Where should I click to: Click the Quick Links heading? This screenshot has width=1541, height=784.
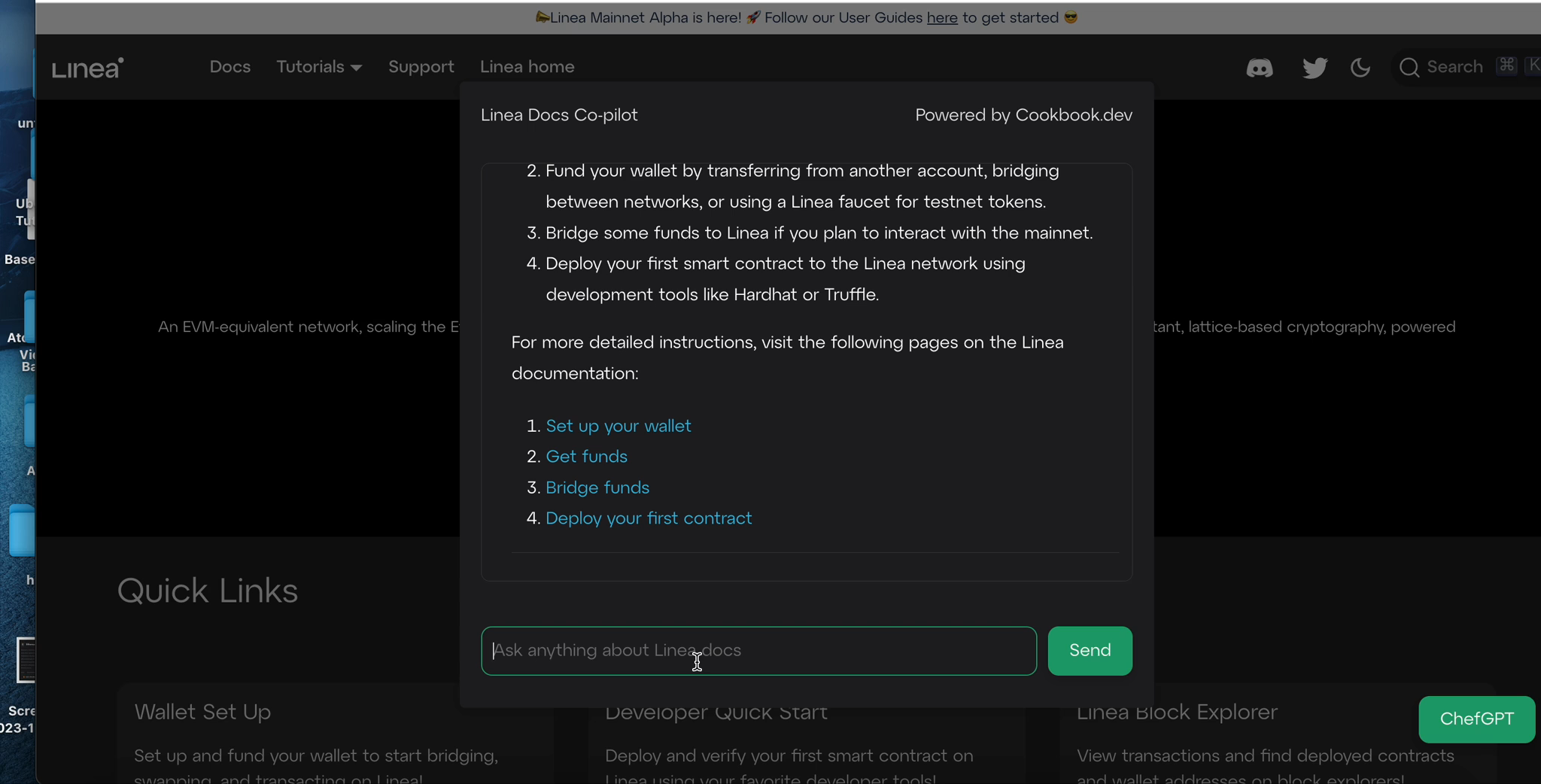208,591
